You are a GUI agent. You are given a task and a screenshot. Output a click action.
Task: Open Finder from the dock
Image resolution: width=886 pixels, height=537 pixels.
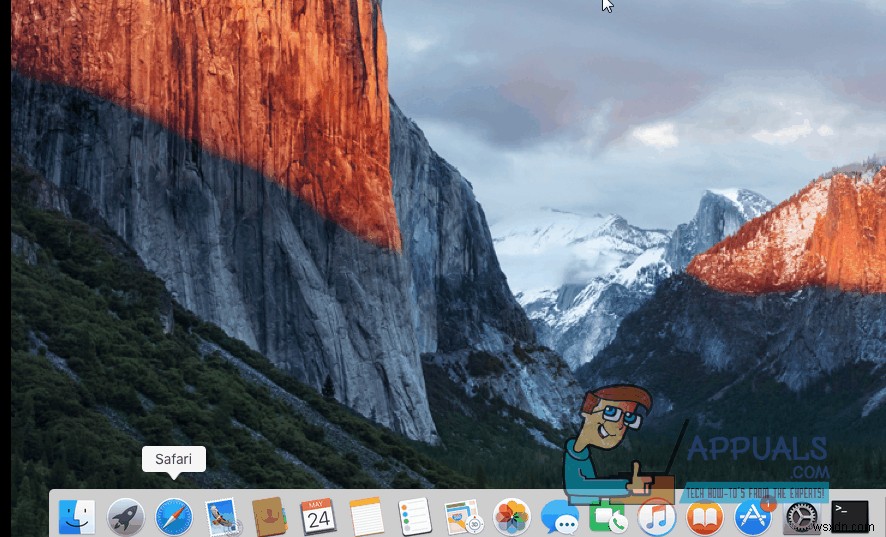[77, 517]
